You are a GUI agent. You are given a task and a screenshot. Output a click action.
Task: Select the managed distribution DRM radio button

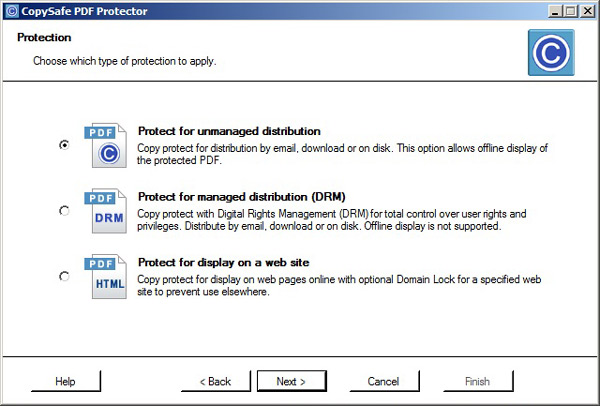click(64, 210)
